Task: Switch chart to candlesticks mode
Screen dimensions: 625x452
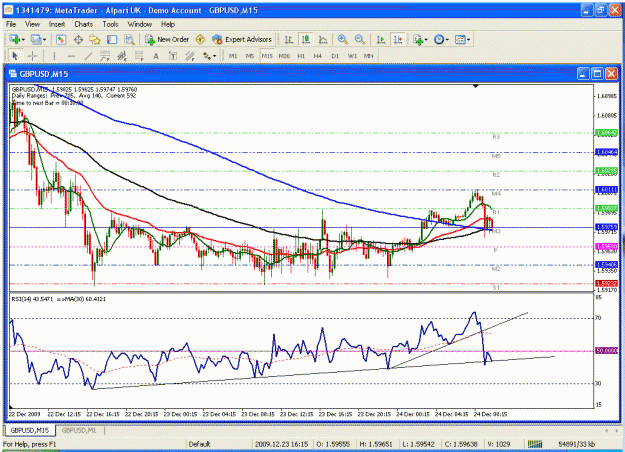Action: click(306, 39)
